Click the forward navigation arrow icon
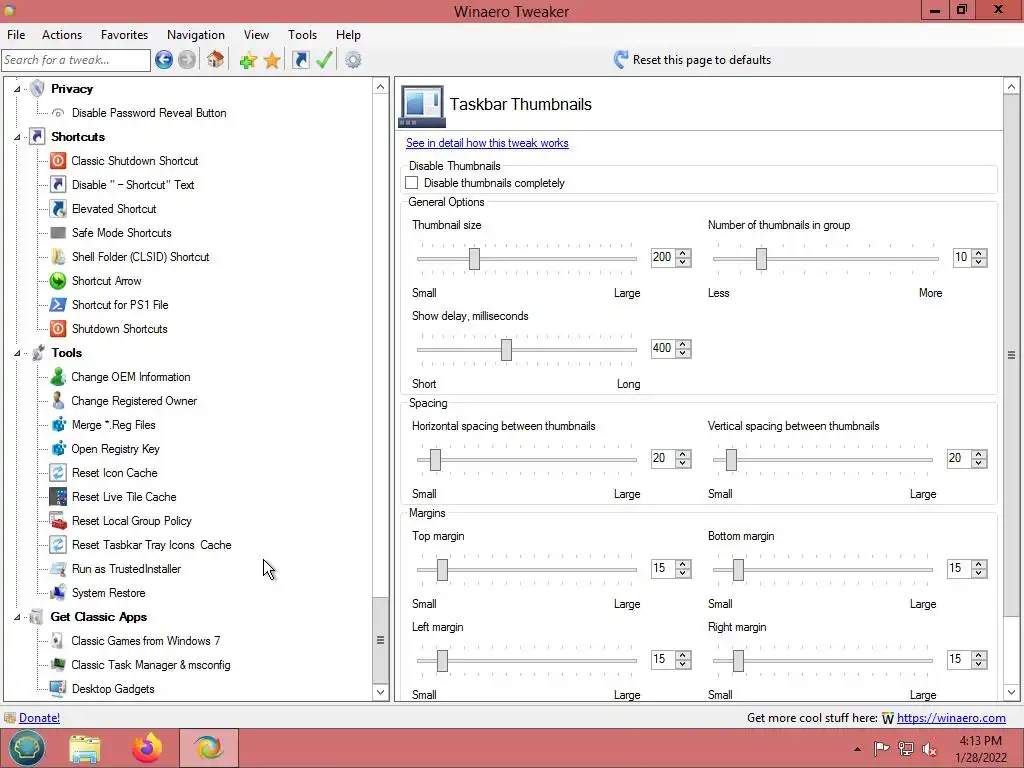This screenshot has width=1024, height=768. click(187, 60)
